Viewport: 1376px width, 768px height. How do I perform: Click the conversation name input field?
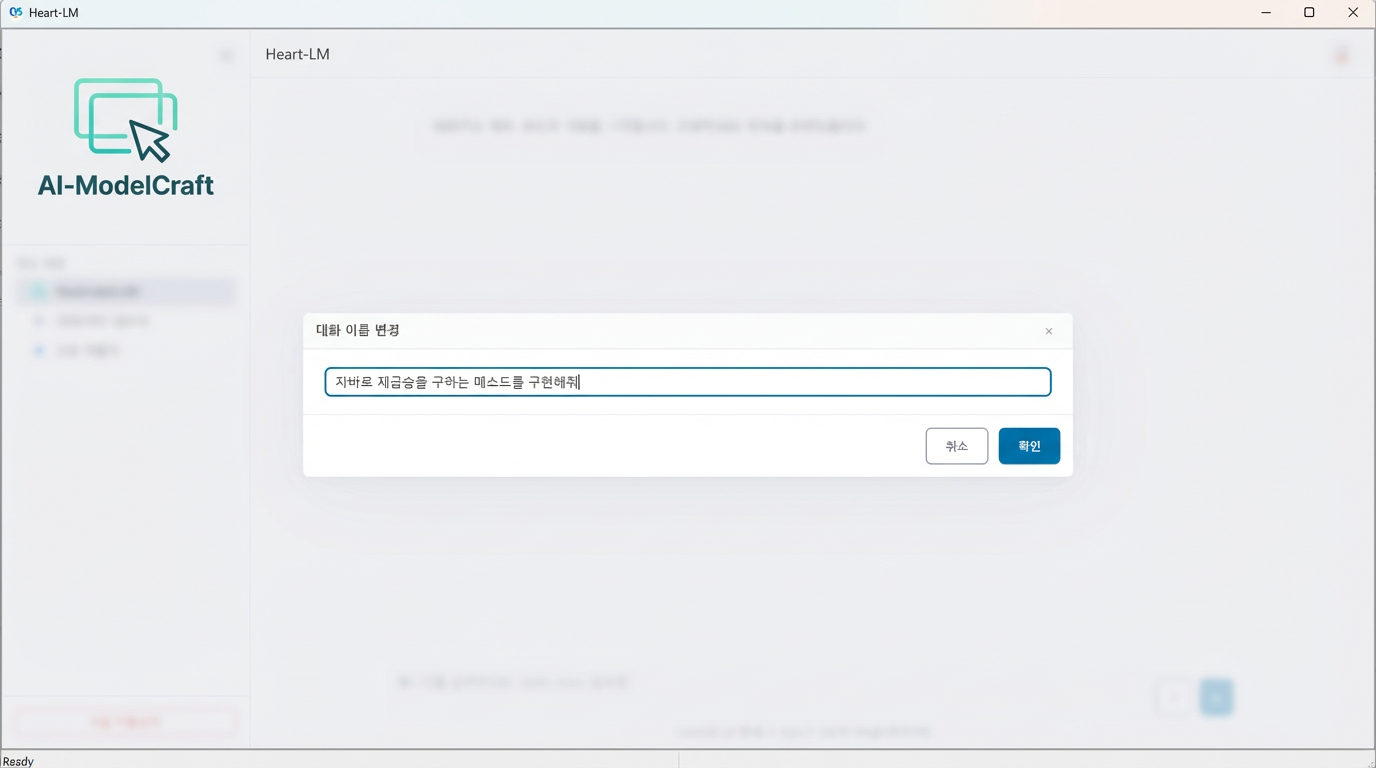pos(687,381)
